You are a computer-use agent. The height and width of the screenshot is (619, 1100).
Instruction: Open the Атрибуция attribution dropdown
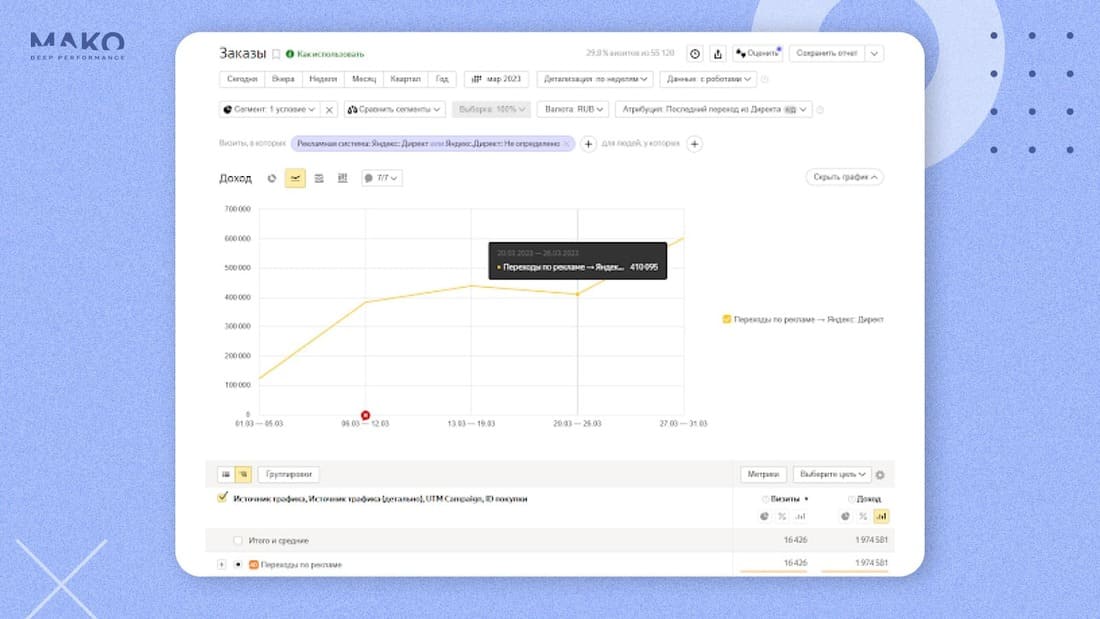tap(713, 109)
